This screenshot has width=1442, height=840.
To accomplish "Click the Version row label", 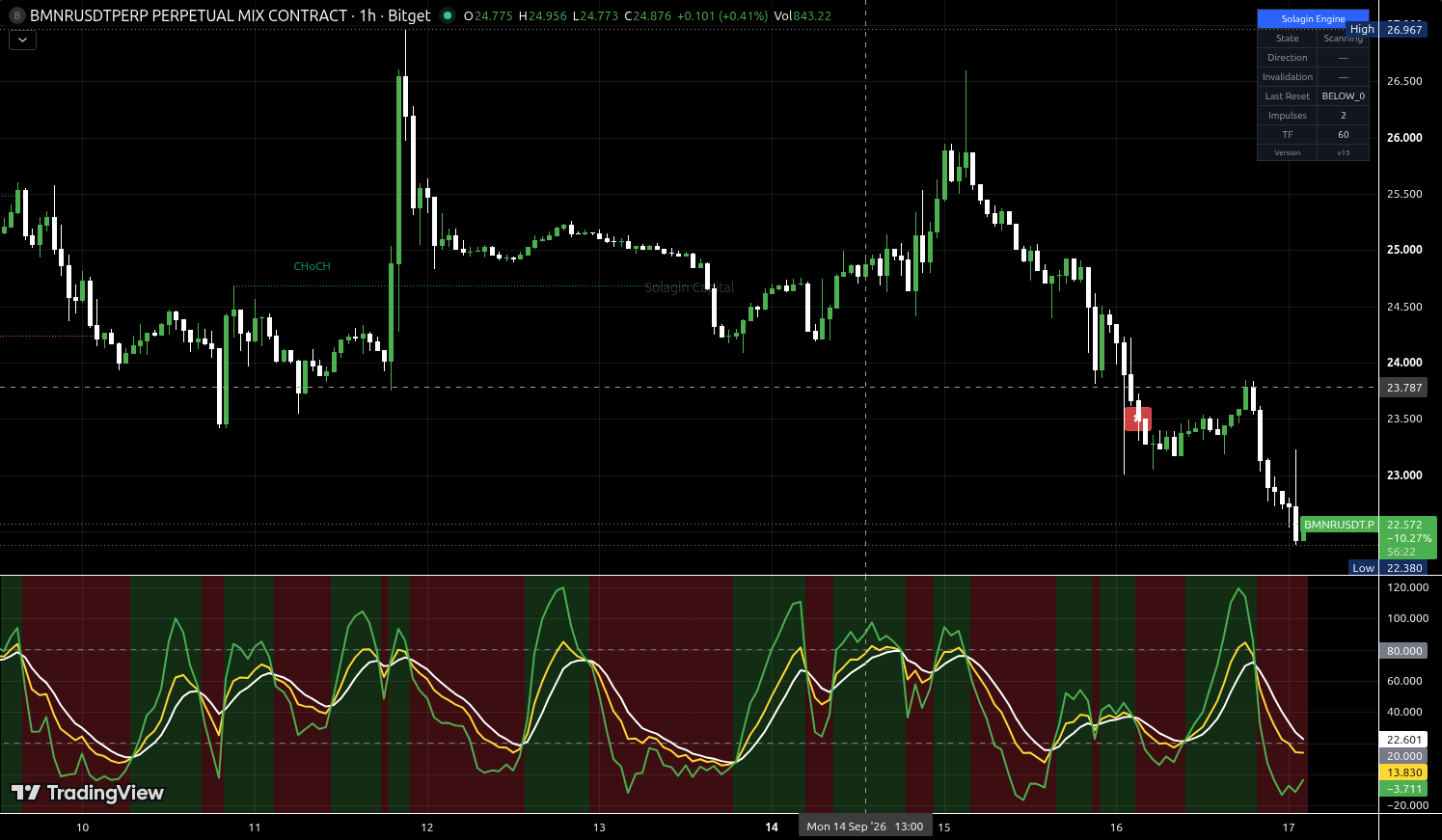I will 1288,152.
